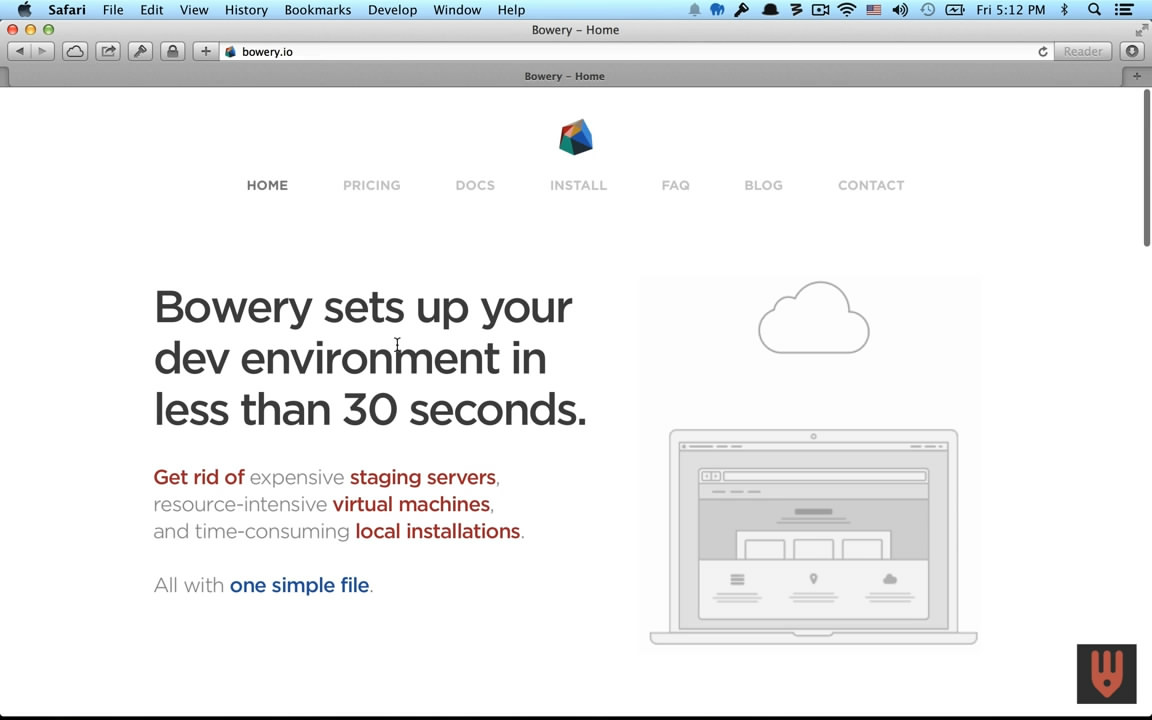Screen dimensions: 1152x720
Task: Open the Edit menu
Action: coord(152,10)
